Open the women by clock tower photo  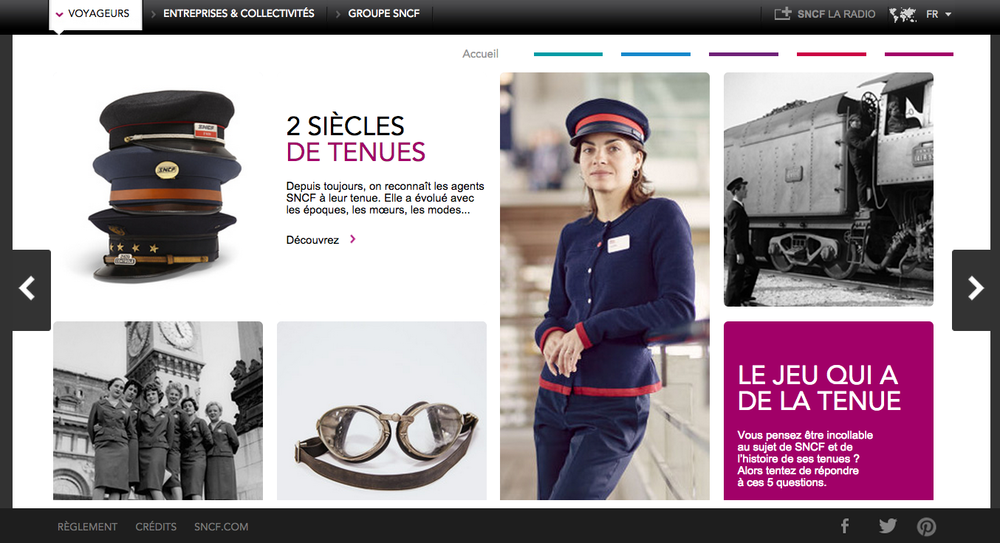tap(158, 410)
